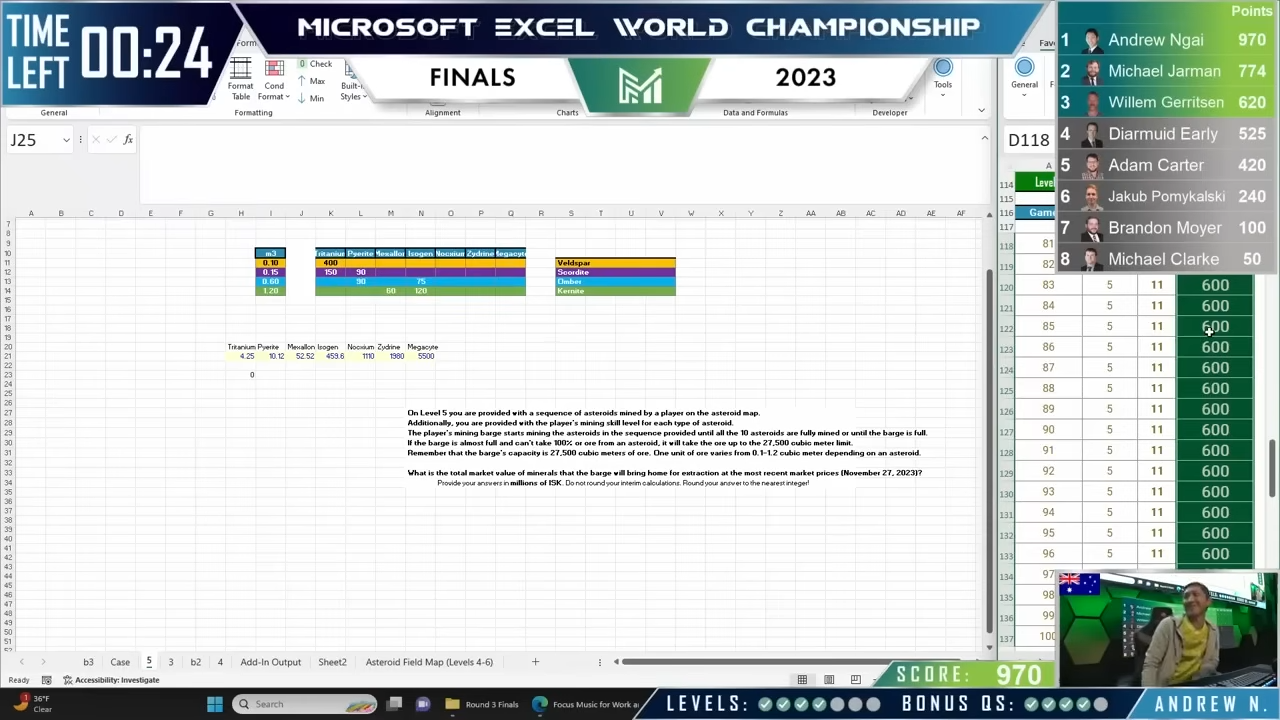Select the Zydrine price cell 1980
Screen dimensions: 1280x720
point(392,356)
